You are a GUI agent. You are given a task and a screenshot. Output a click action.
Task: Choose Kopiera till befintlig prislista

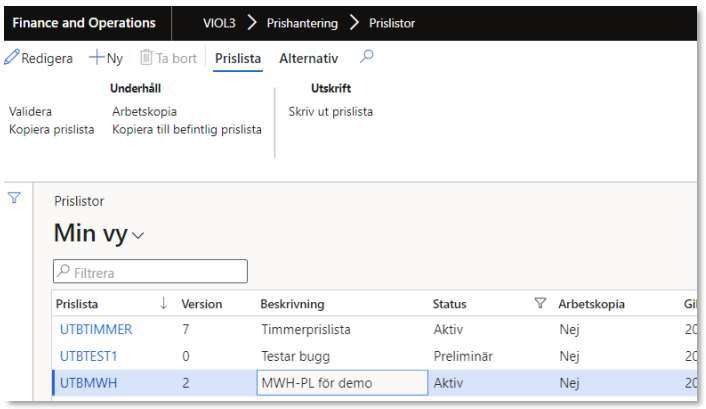pos(187,129)
